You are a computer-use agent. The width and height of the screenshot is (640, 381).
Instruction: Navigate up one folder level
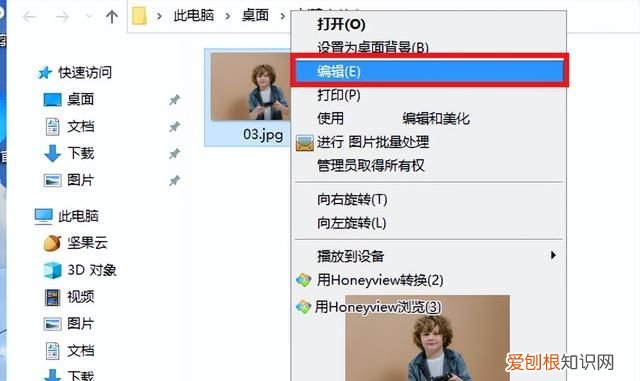pos(111,17)
